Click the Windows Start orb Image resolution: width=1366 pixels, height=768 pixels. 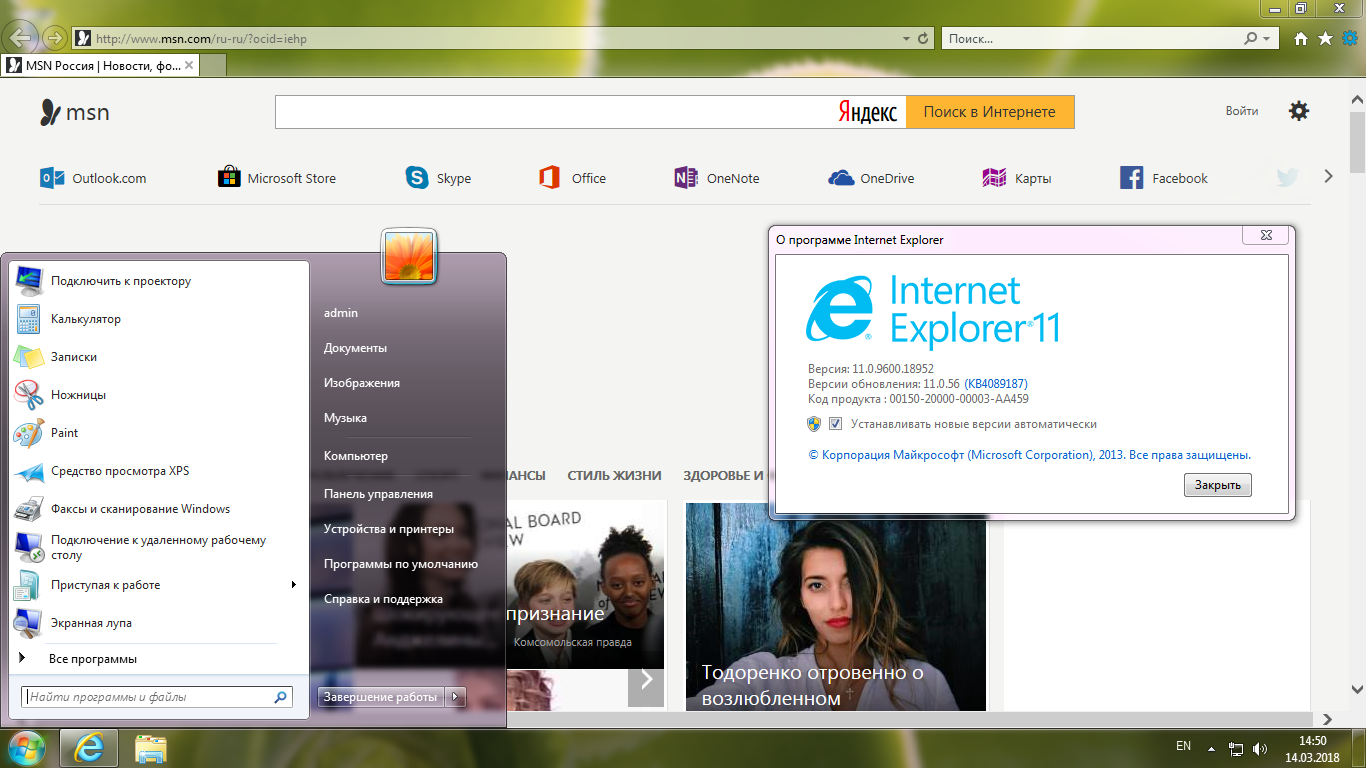(x=27, y=746)
